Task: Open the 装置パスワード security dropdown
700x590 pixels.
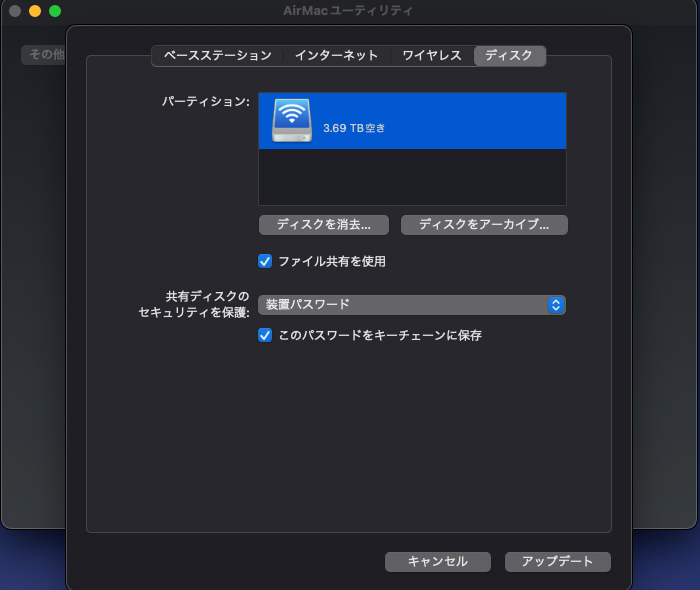Action: [x=412, y=305]
